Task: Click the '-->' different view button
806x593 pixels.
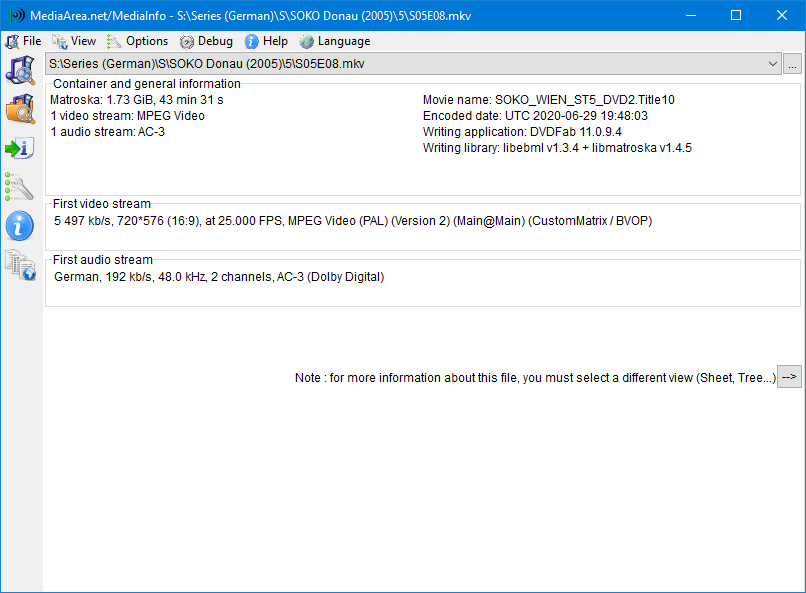Action: click(x=789, y=377)
